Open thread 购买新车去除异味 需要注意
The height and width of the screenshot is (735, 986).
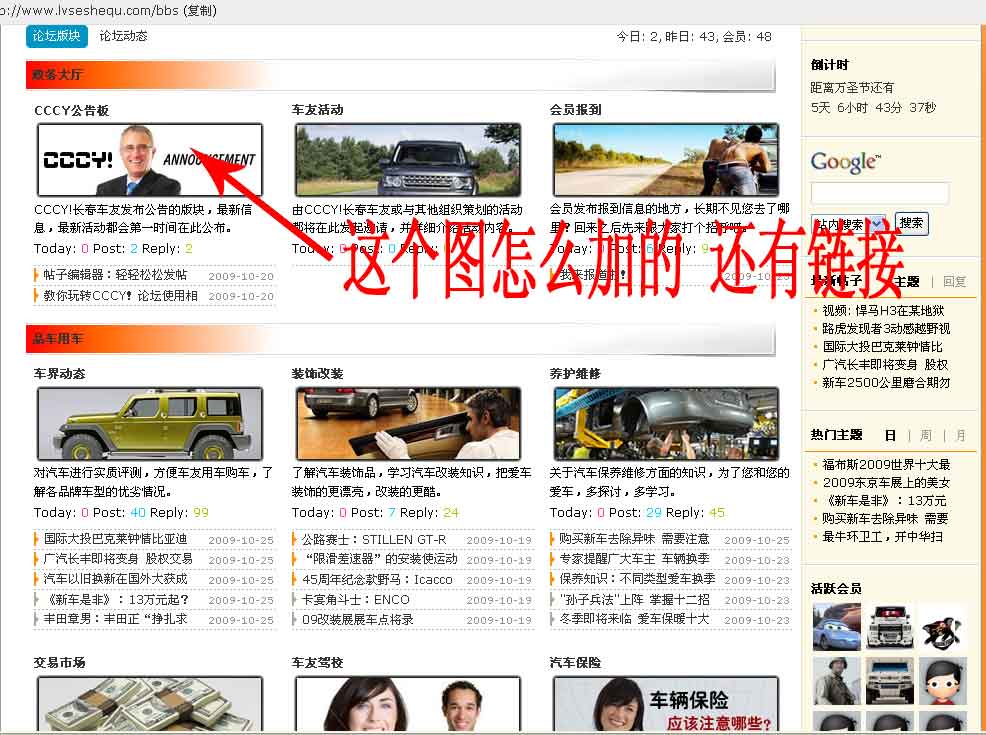click(x=634, y=539)
